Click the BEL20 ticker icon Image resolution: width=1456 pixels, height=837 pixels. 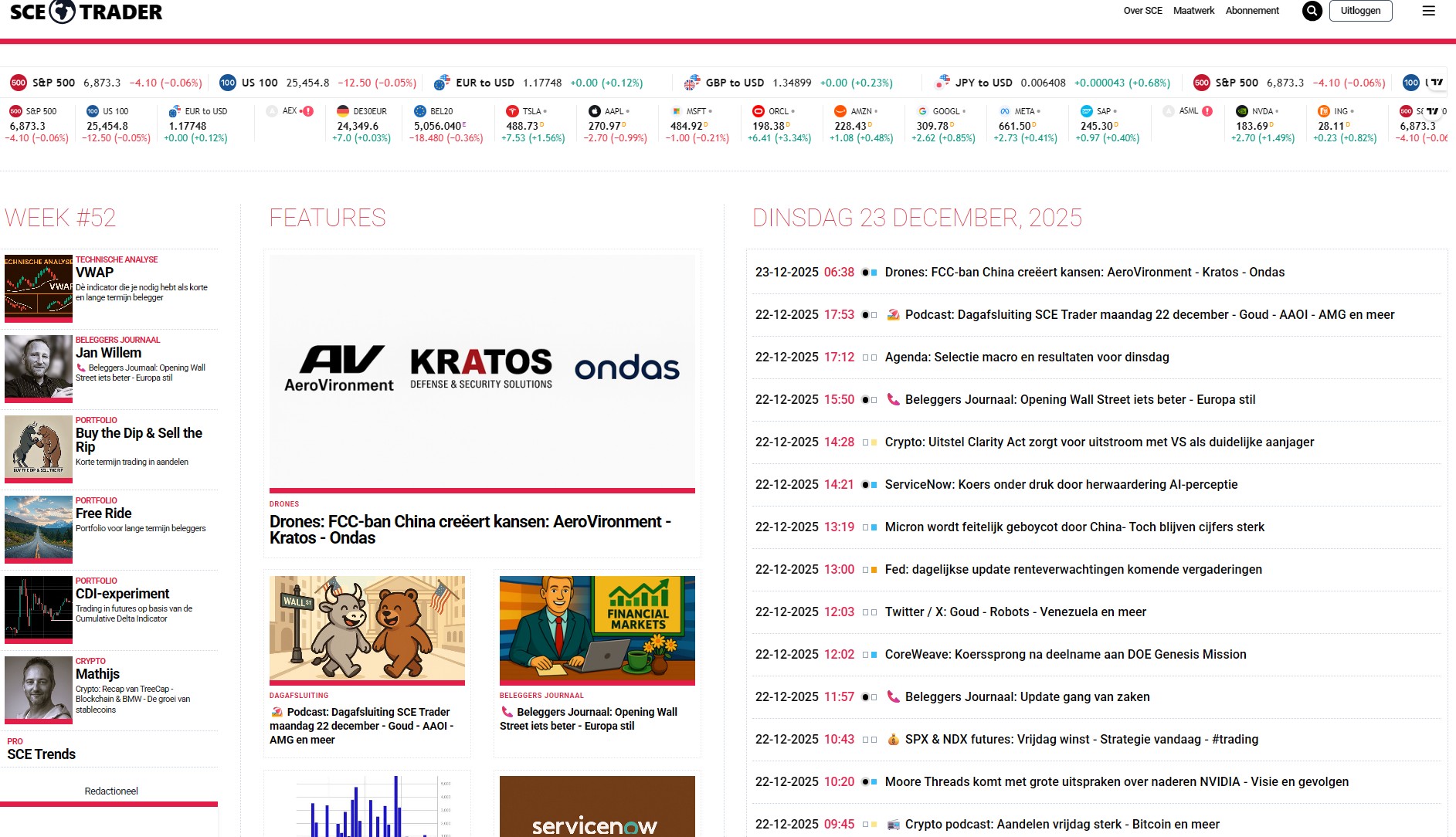pos(420,111)
